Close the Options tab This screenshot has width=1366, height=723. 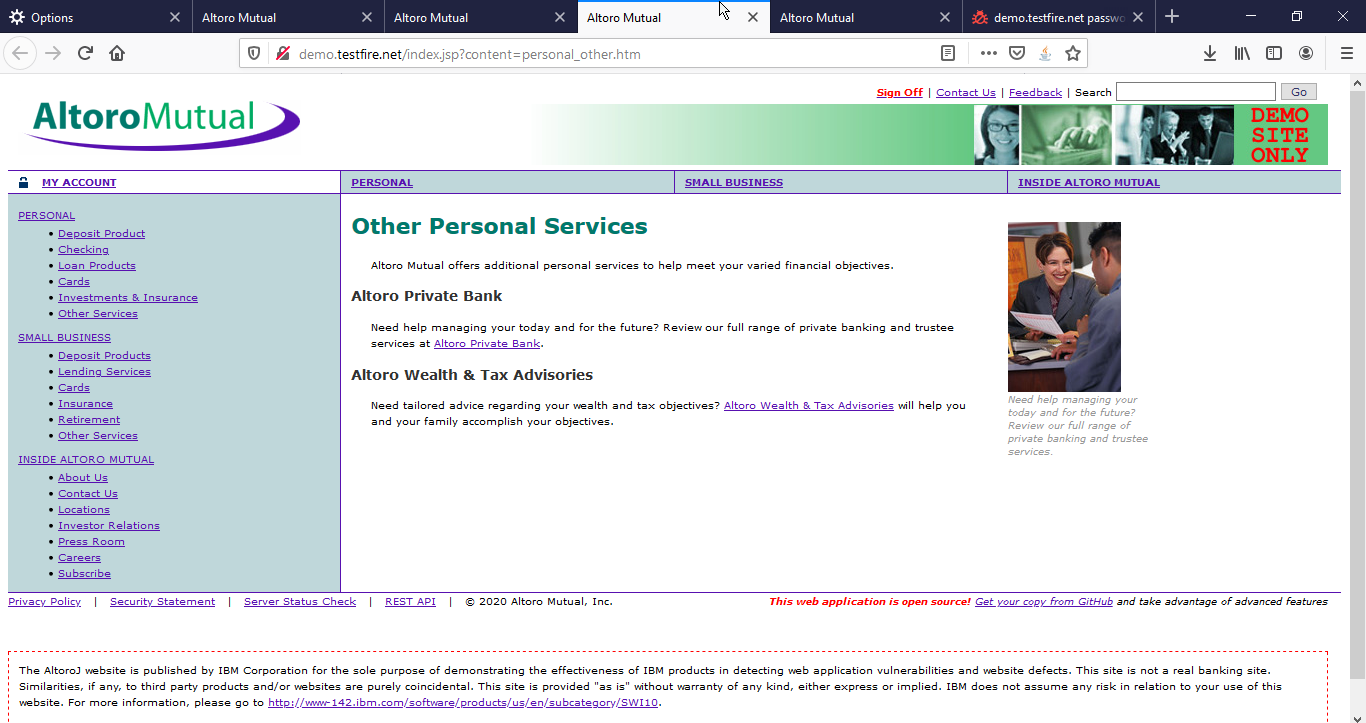coord(175,17)
